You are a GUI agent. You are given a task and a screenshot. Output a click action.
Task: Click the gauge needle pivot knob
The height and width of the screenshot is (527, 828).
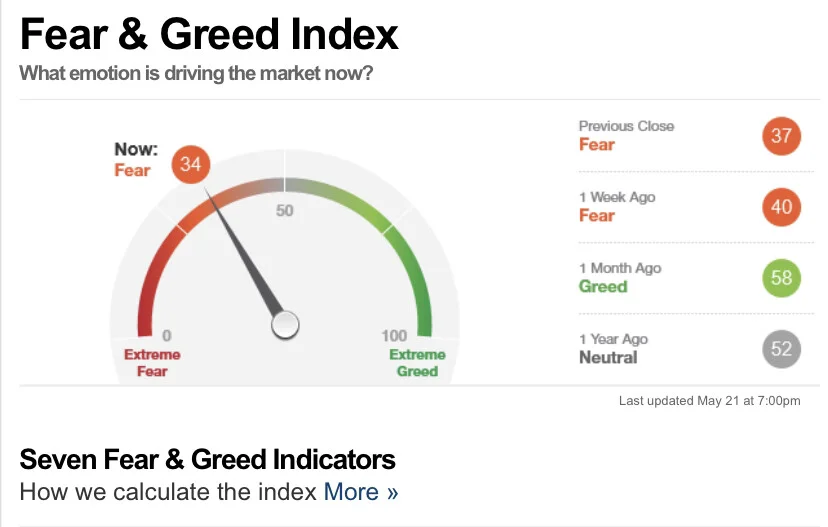[285, 325]
